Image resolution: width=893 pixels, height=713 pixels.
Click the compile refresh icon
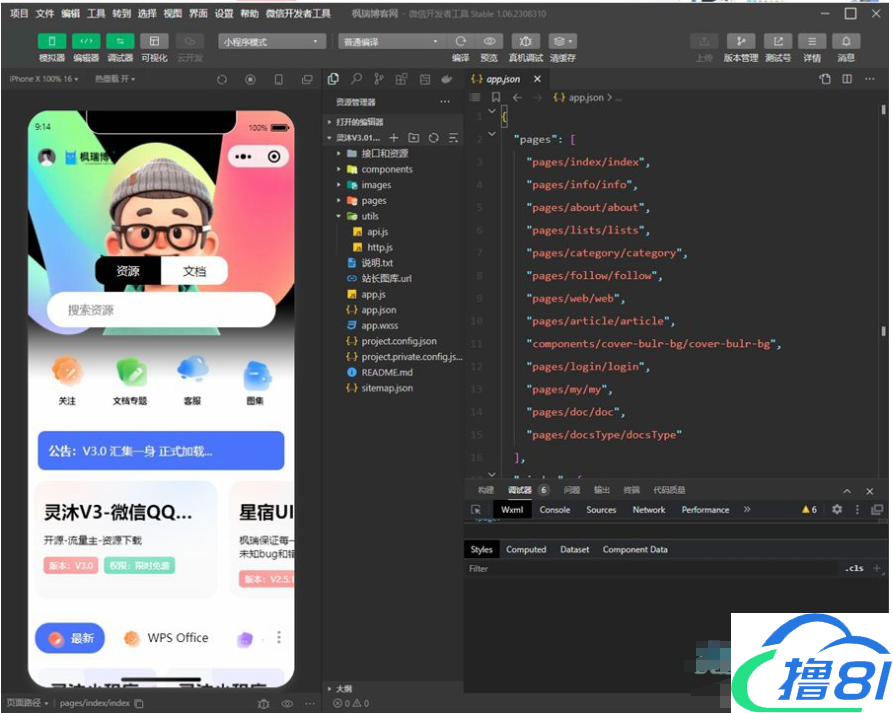click(x=460, y=41)
